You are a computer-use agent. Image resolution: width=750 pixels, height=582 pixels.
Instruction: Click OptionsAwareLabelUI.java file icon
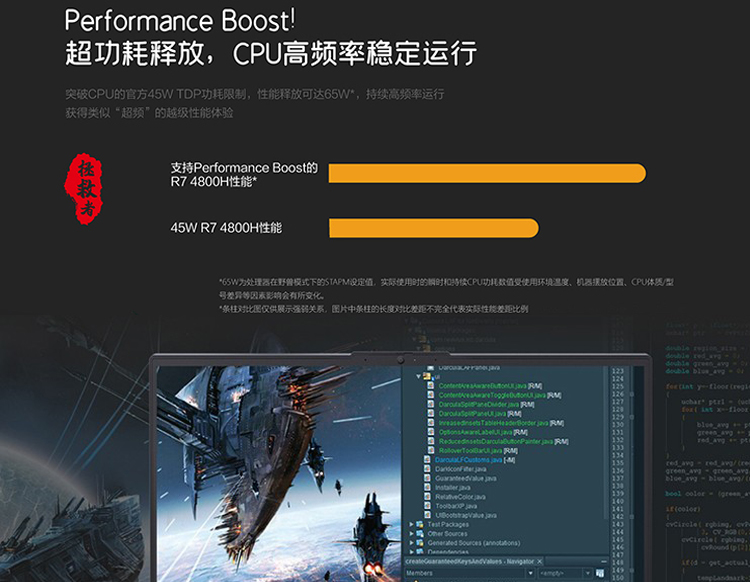[x=430, y=432]
